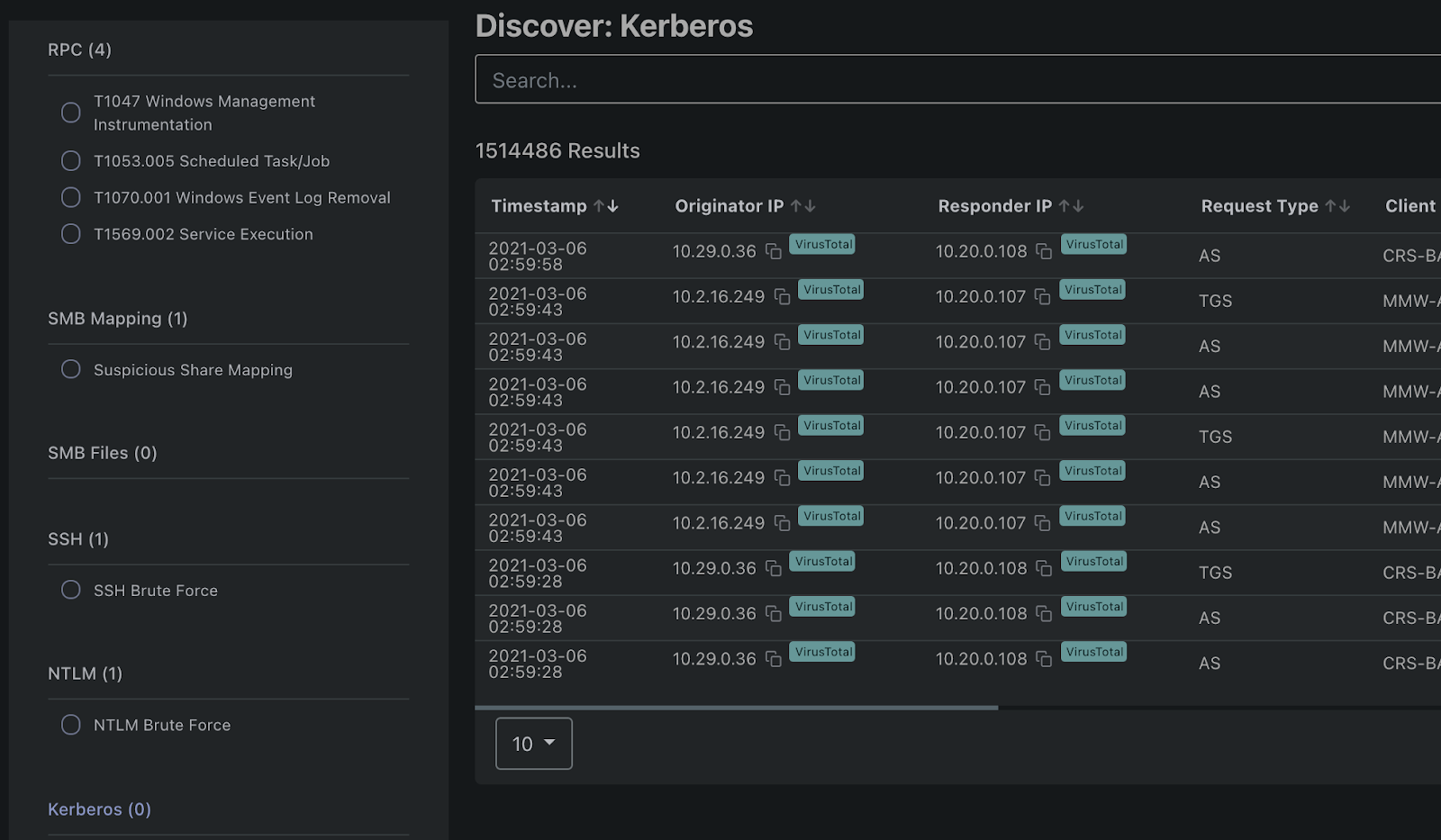Viewport: 1441px width, 840px height.
Task: Copy responder IP 10.20.0.108 in first row
Action: (x=1043, y=251)
